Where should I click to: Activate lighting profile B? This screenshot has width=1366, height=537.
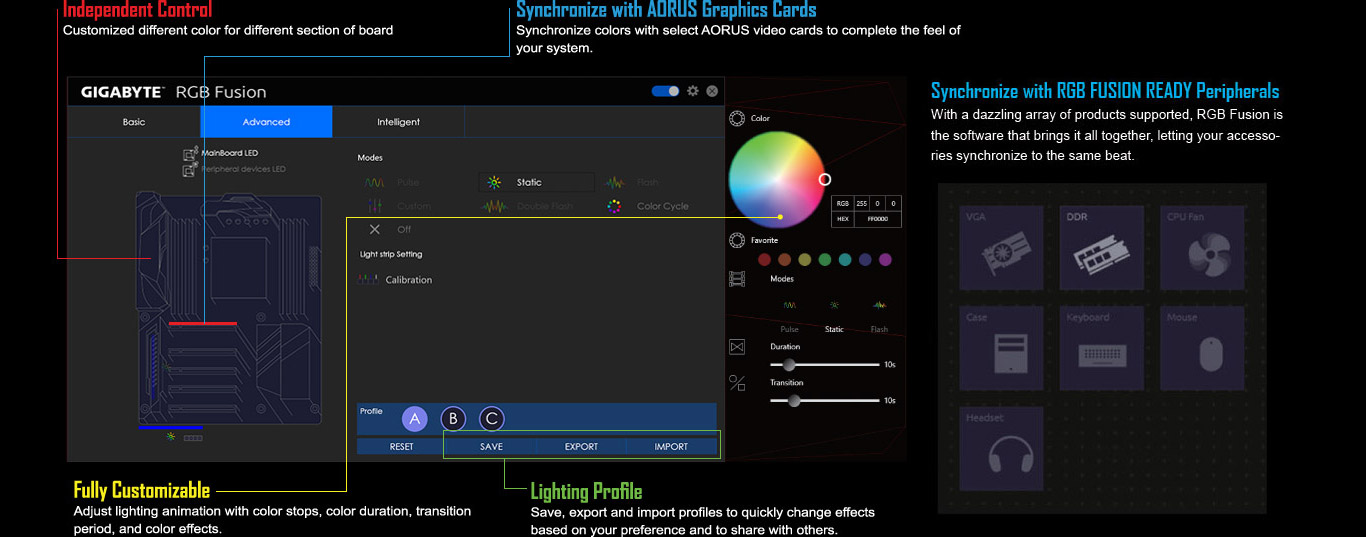tap(453, 419)
